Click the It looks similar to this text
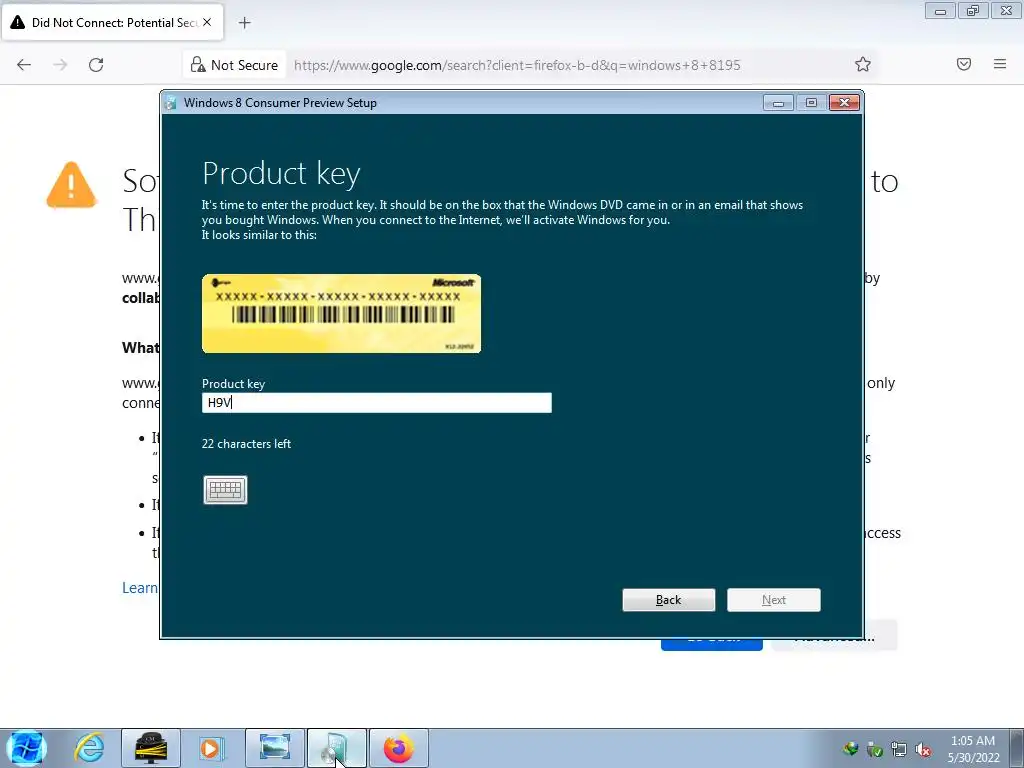This screenshot has width=1024, height=768. (259, 235)
